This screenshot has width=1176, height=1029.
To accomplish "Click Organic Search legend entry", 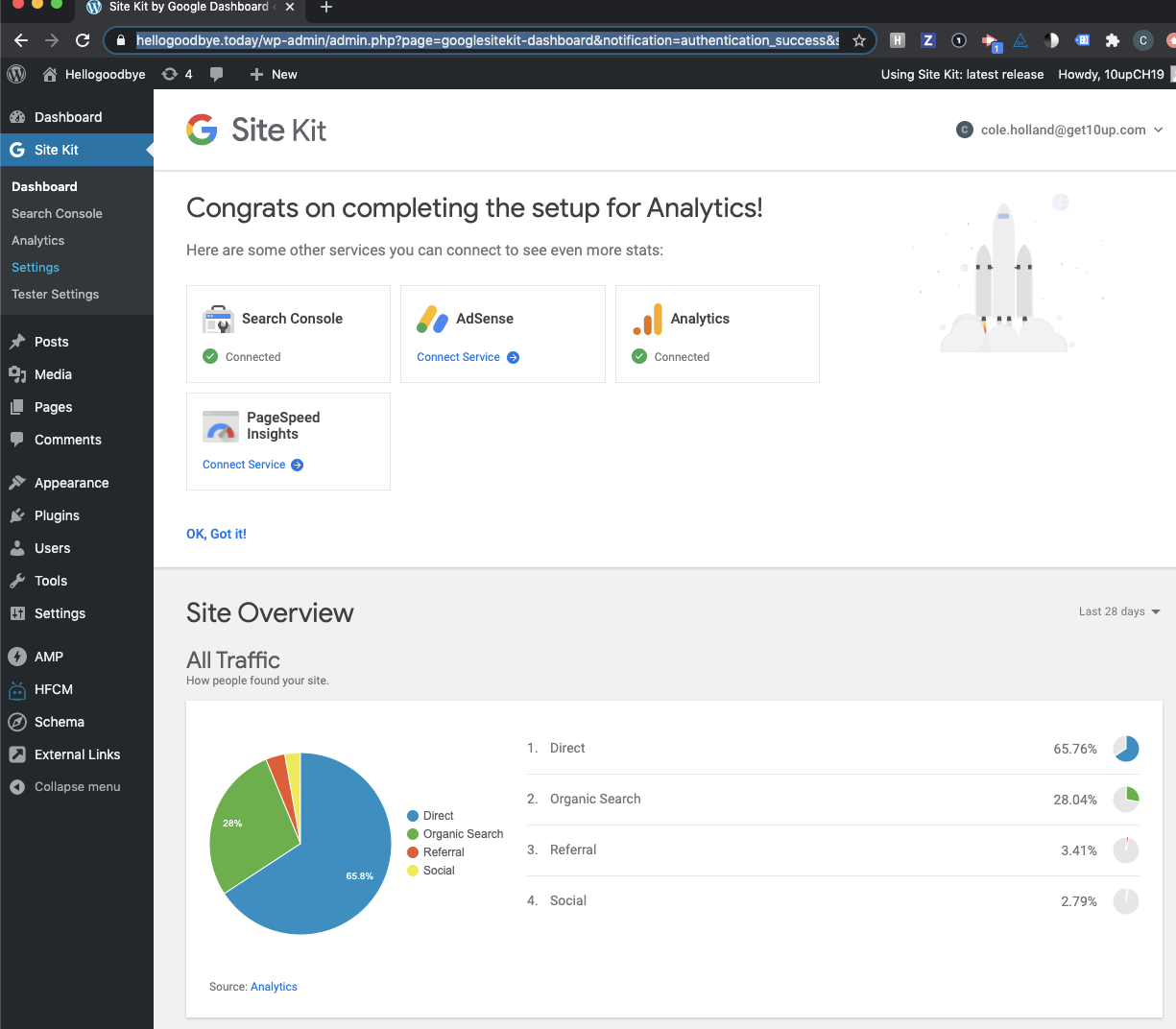I will pyautogui.click(x=455, y=834).
